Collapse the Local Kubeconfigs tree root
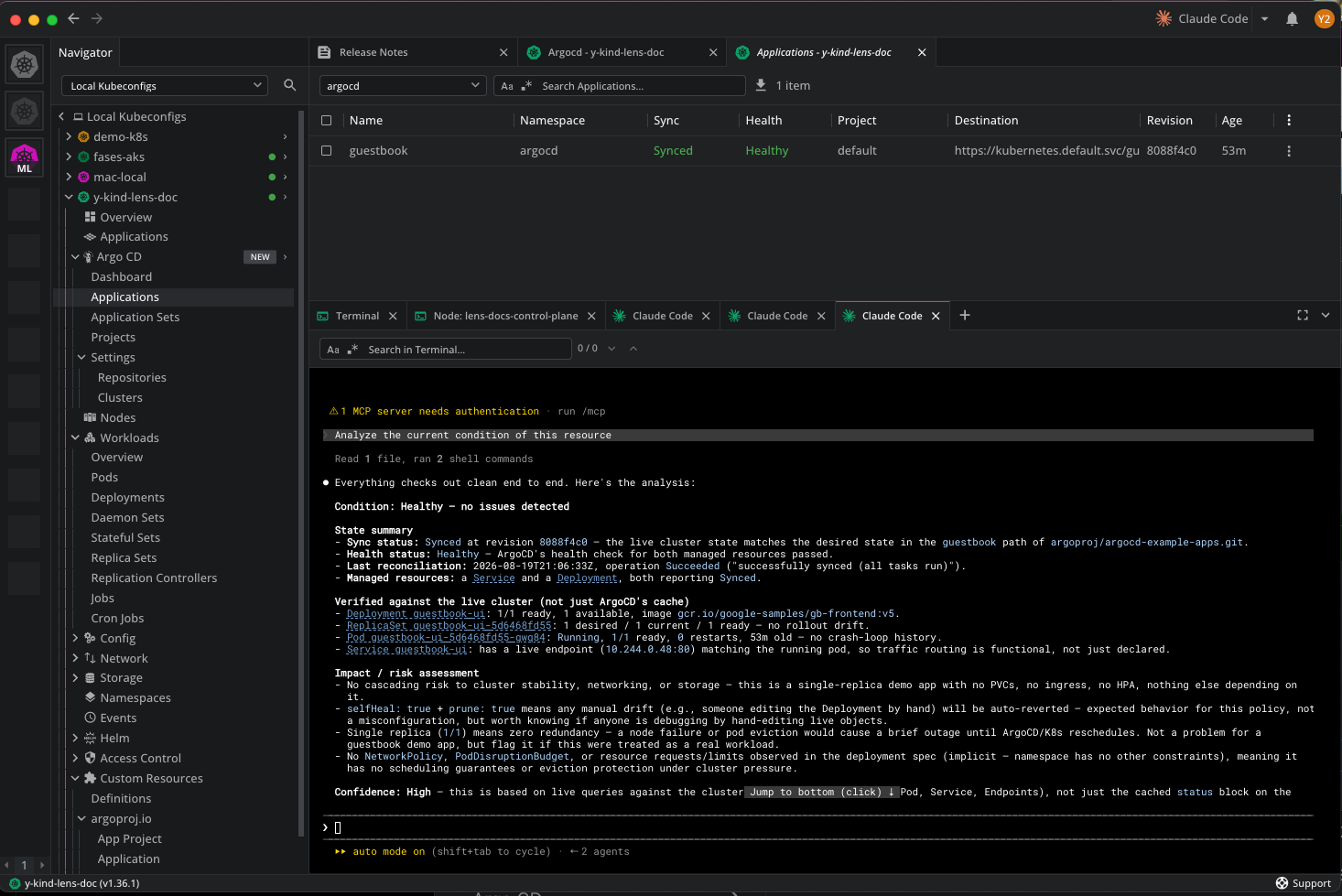 tap(61, 116)
